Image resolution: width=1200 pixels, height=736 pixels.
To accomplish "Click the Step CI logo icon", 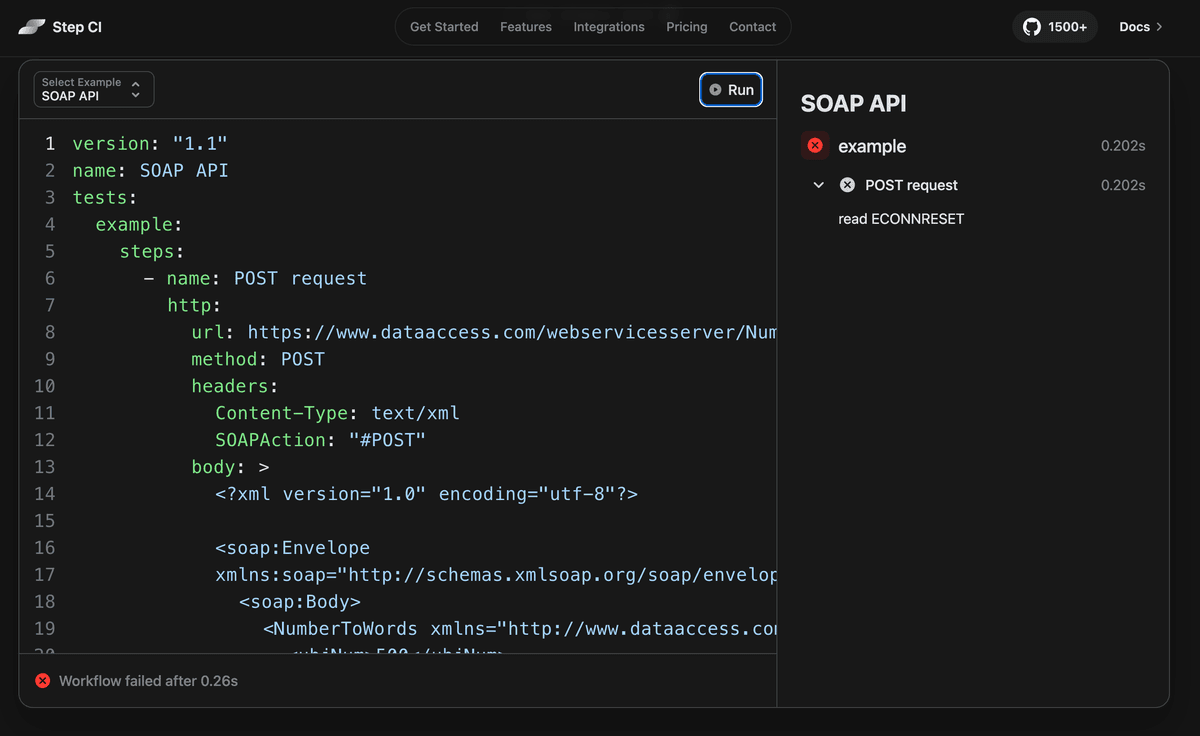I will (32, 26).
